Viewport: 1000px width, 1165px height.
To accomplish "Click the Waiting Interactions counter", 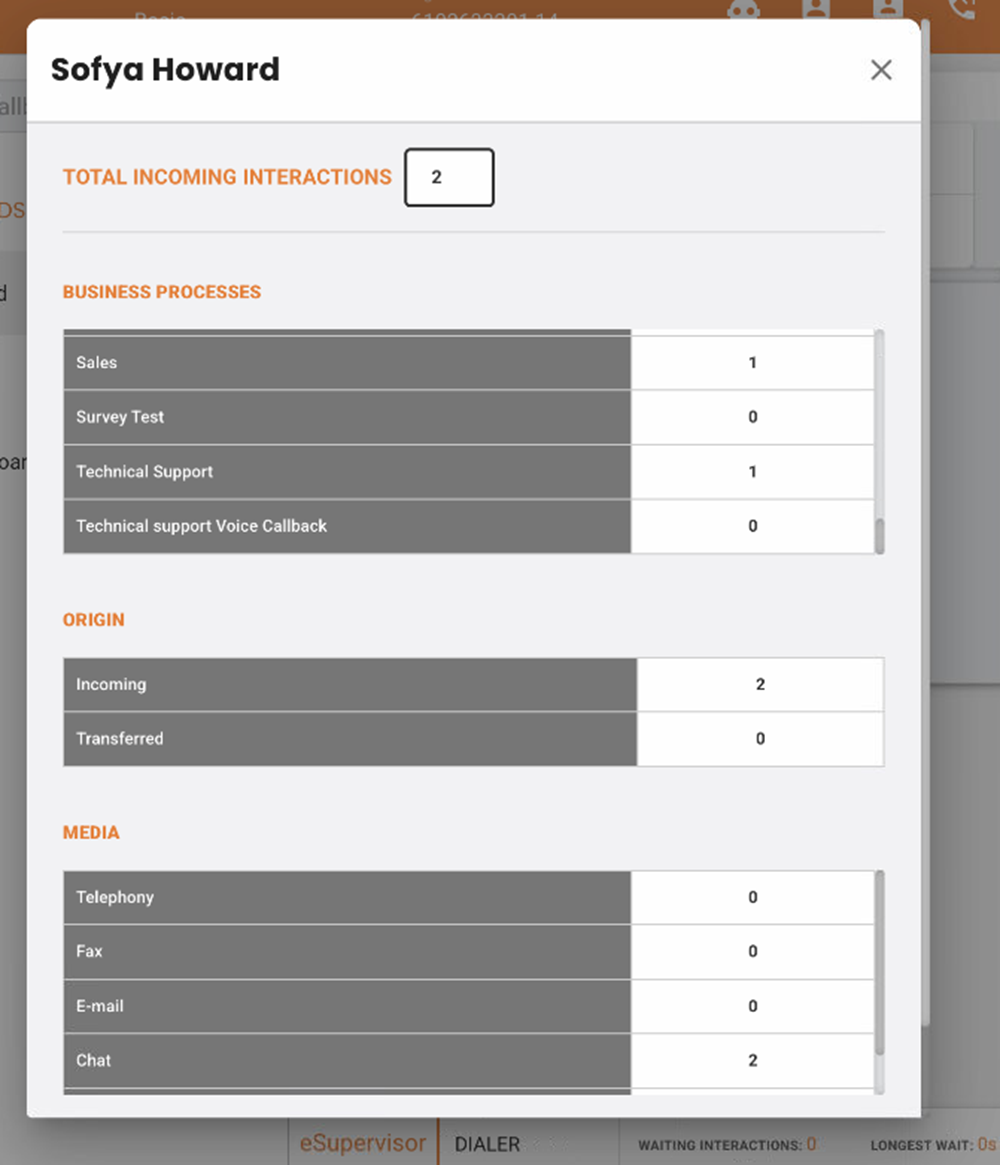I will tap(727, 1145).
